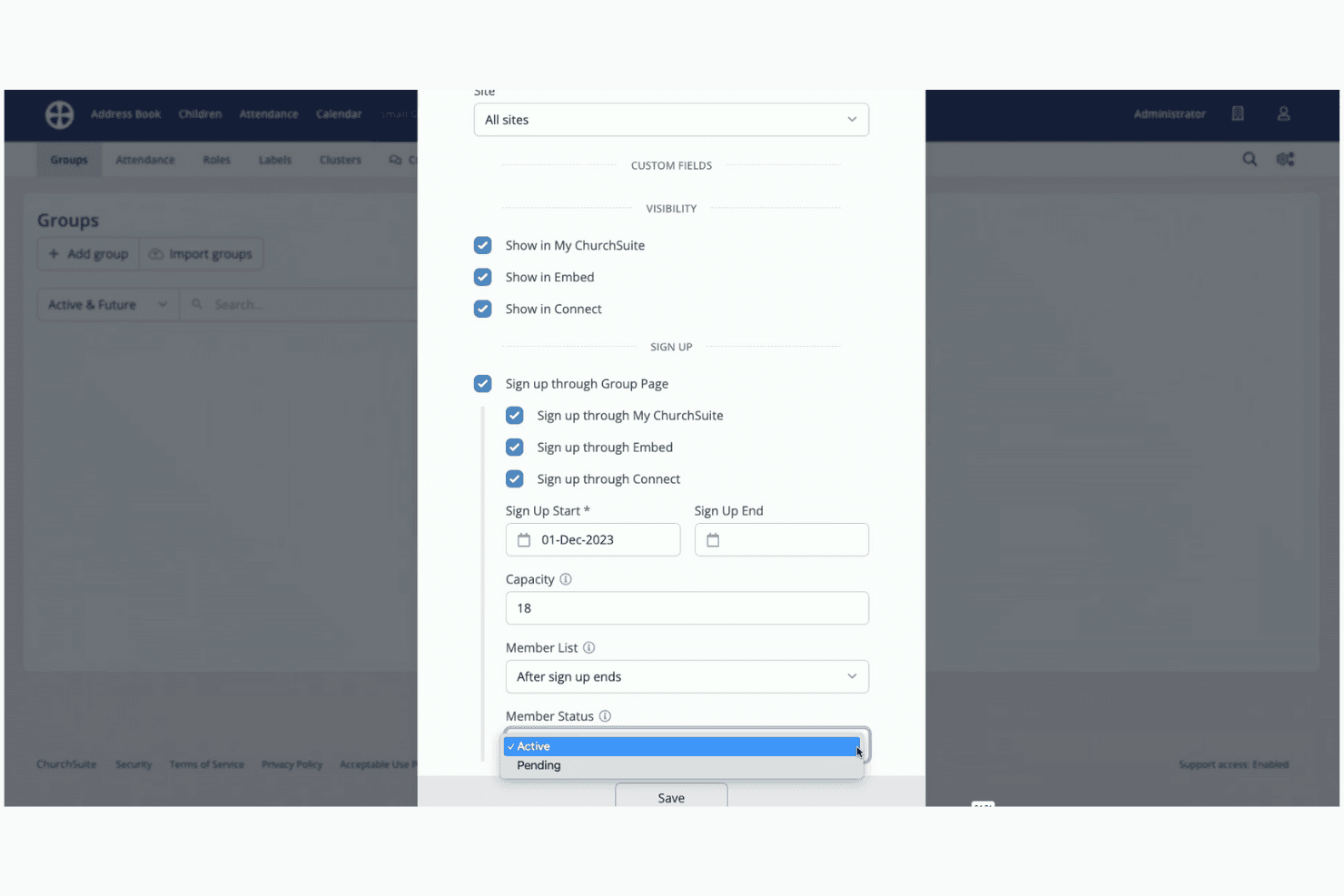The width and height of the screenshot is (1344, 896).
Task: Switch to the Roles tab
Action: tap(216, 160)
